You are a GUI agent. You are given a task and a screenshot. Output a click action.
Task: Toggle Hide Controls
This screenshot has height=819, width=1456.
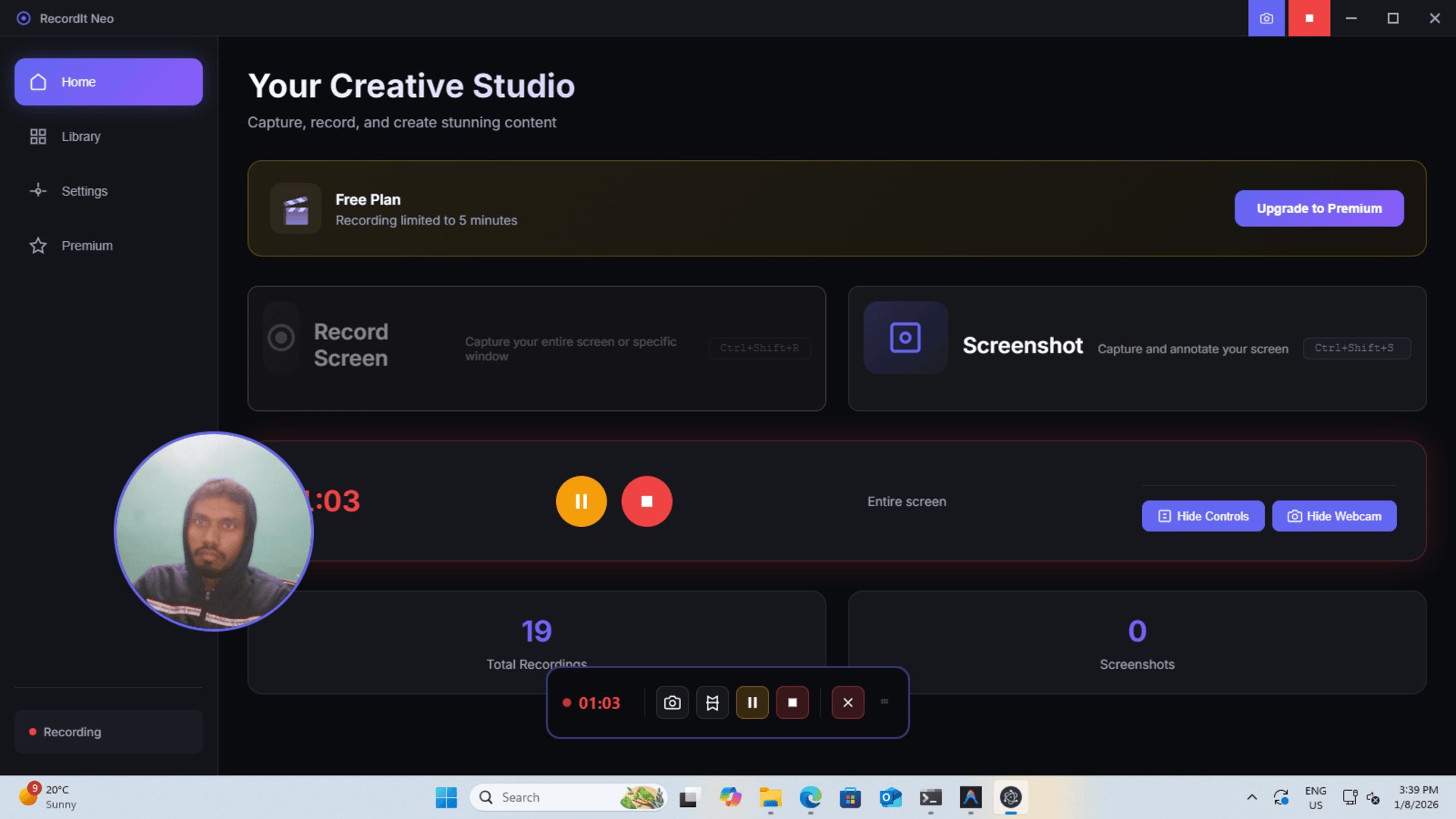click(1203, 516)
